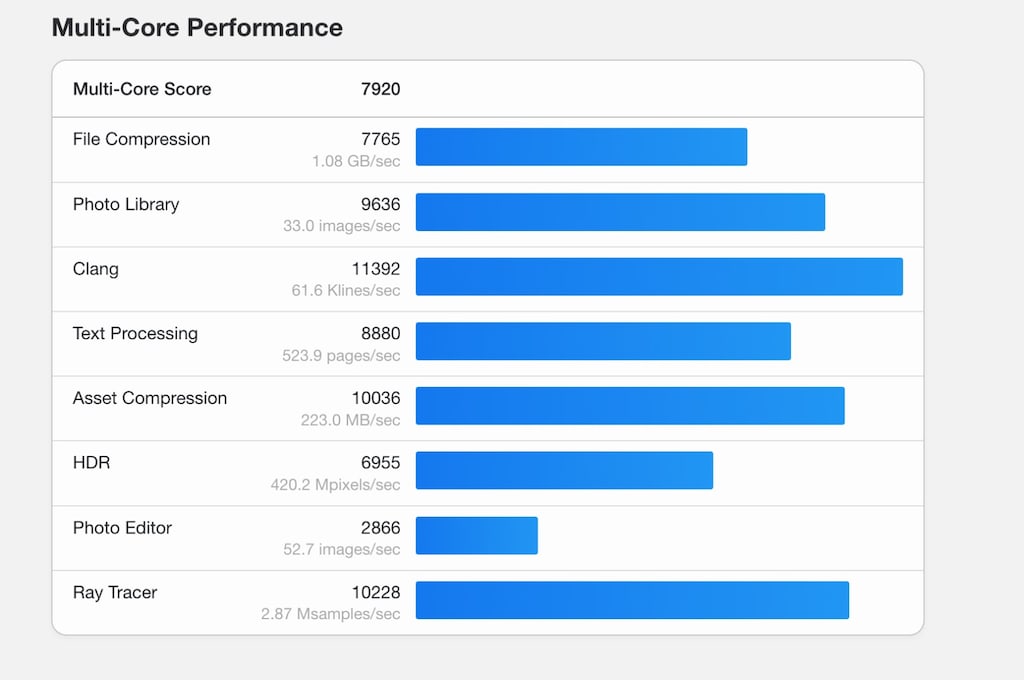Select the Ray Tracer label
Image resolution: width=1024 pixels, height=680 pixels.
[x=115, y=592]
